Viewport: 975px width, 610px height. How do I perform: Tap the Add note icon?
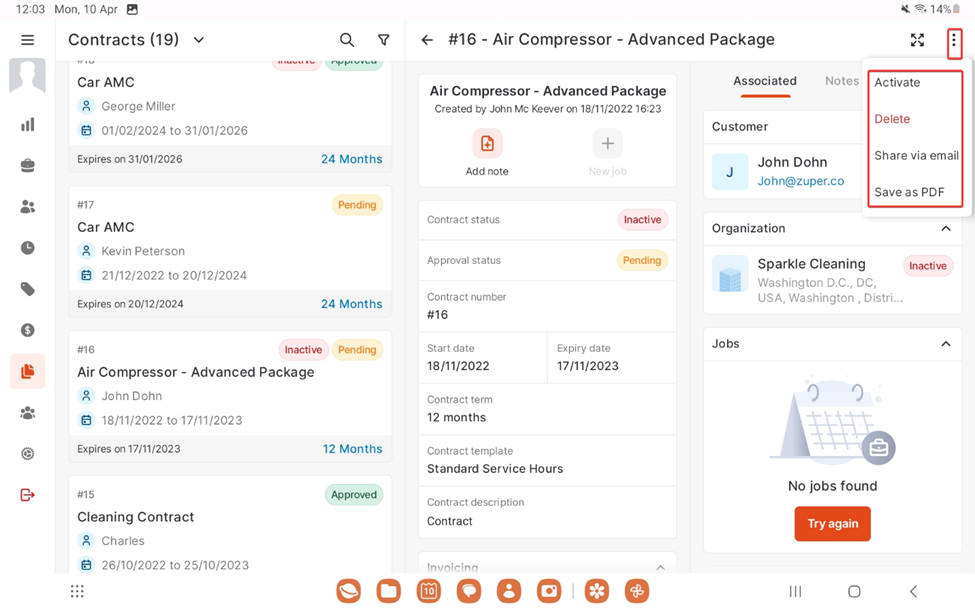pyautogui.click(x=487, y=144)
